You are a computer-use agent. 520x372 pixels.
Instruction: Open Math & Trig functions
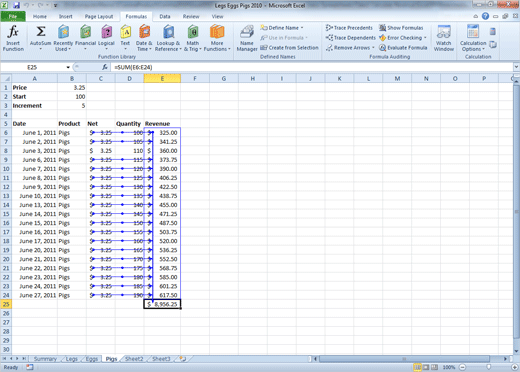pos(193,38)
